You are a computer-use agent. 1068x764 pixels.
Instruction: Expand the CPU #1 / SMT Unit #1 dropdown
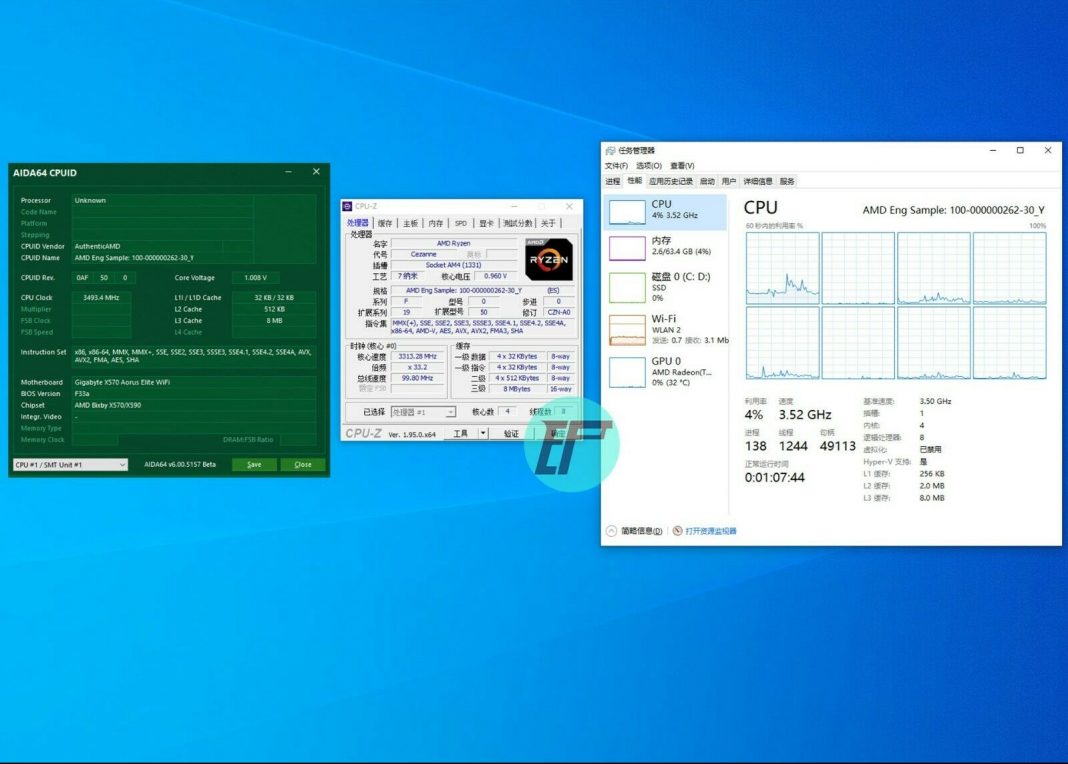70,464
